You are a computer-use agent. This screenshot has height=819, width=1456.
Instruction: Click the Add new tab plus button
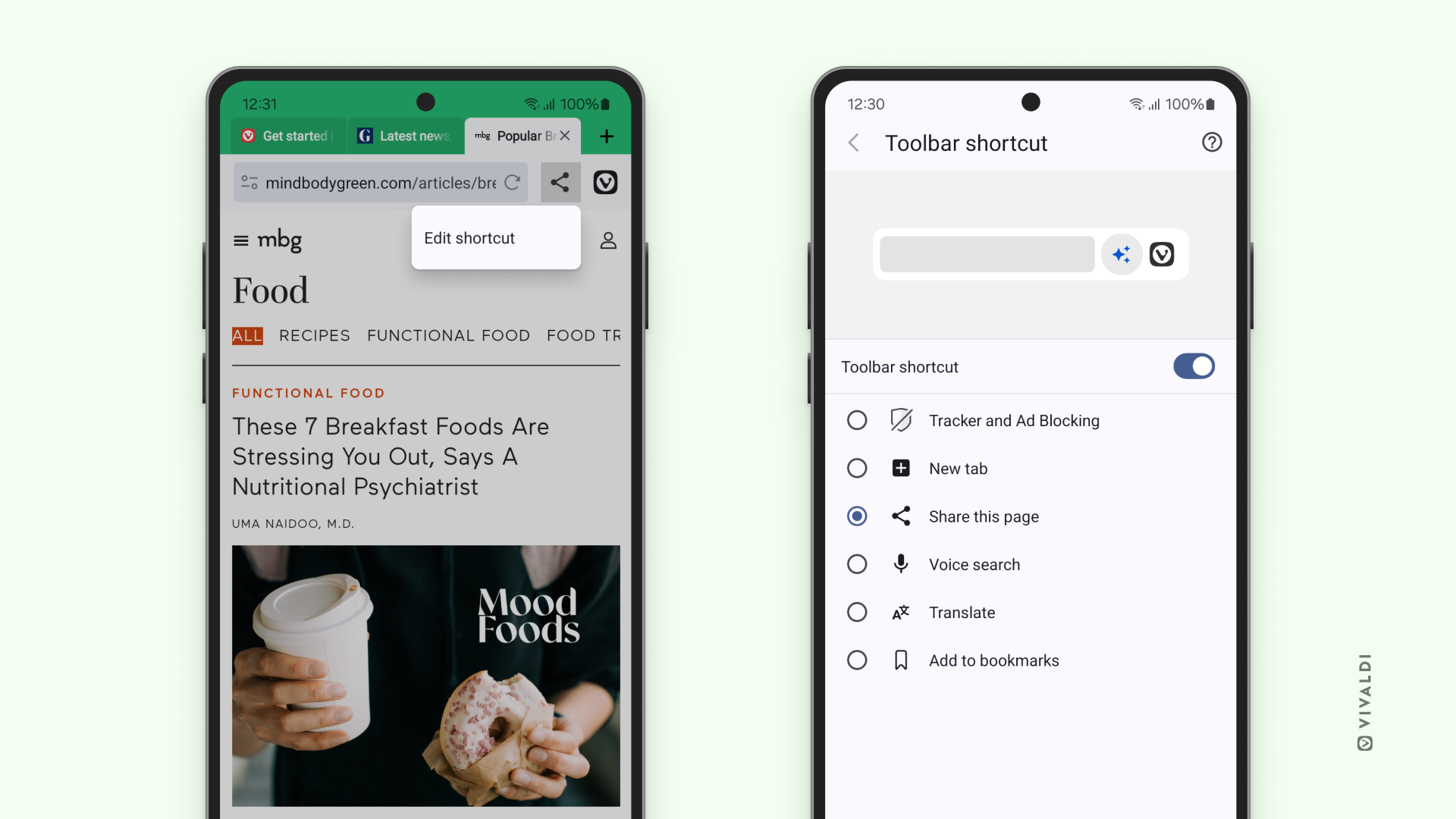(x=607, y=136)
